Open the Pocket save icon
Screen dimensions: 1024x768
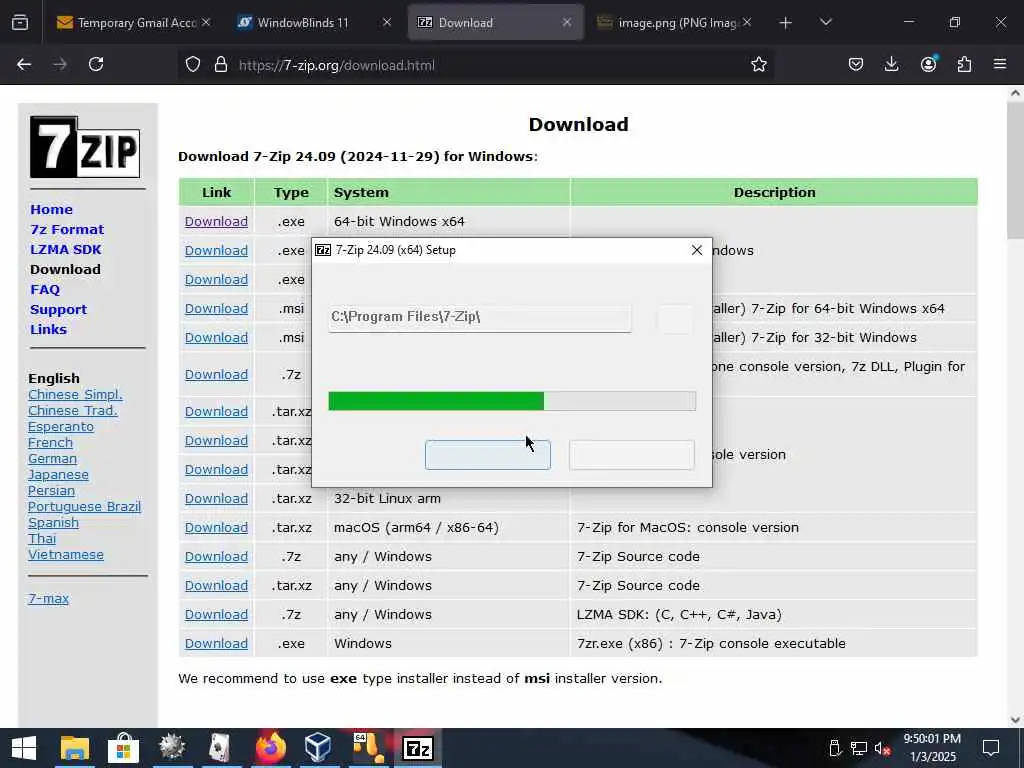click(856, 64)
